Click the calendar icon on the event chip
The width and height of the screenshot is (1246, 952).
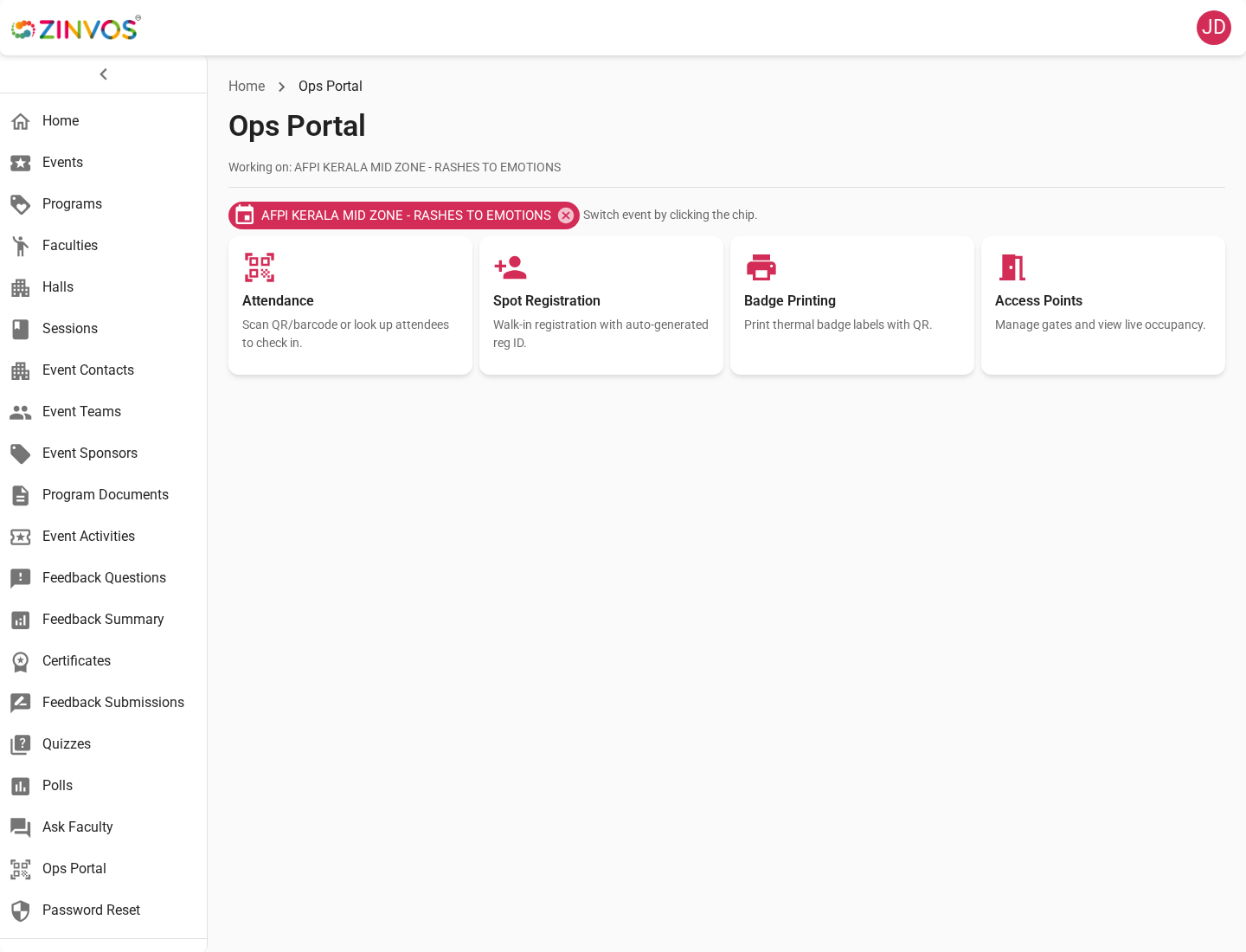click(245, 215)
